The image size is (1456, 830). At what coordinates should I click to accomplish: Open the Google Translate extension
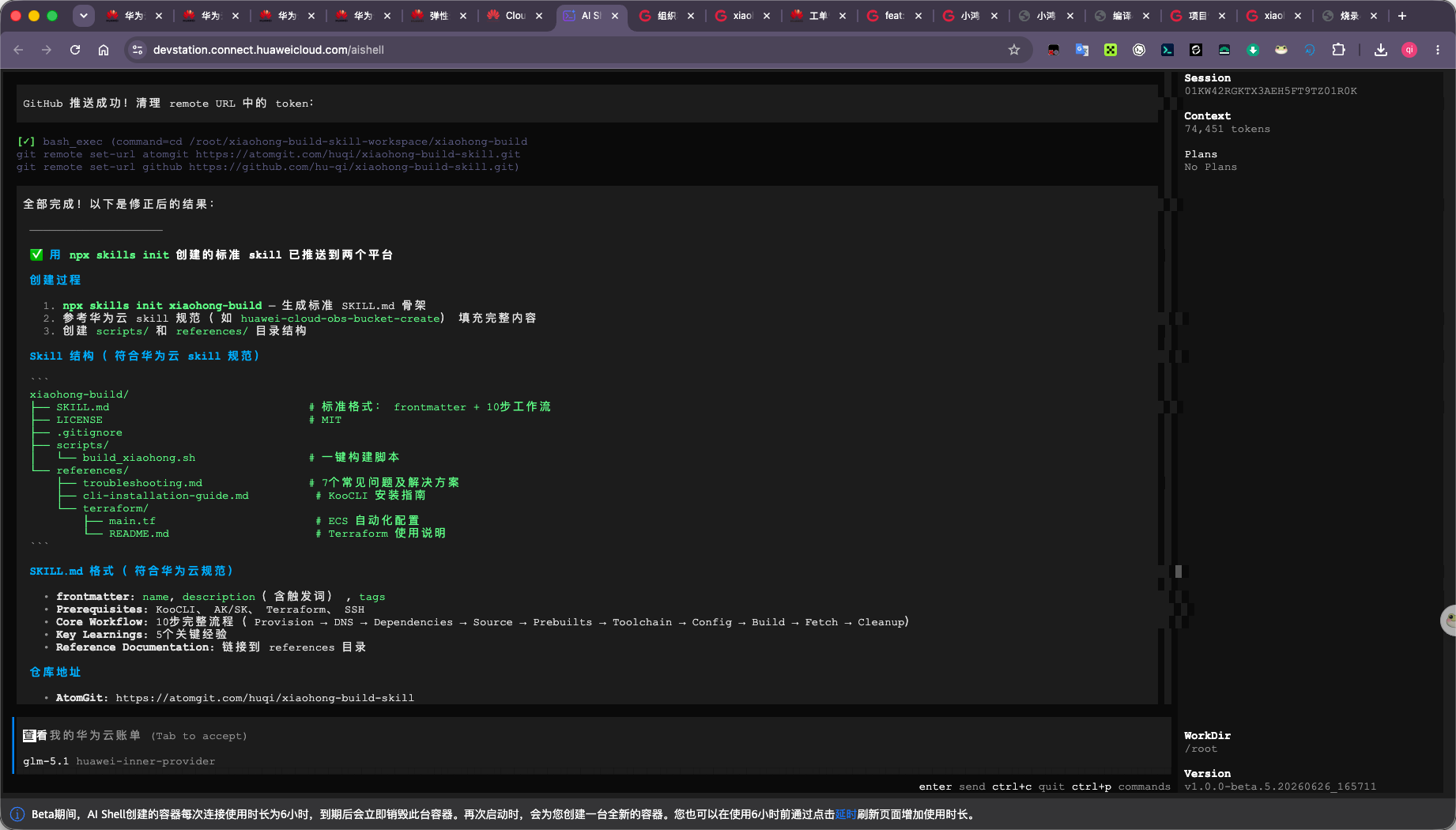tap(1082, 50)
